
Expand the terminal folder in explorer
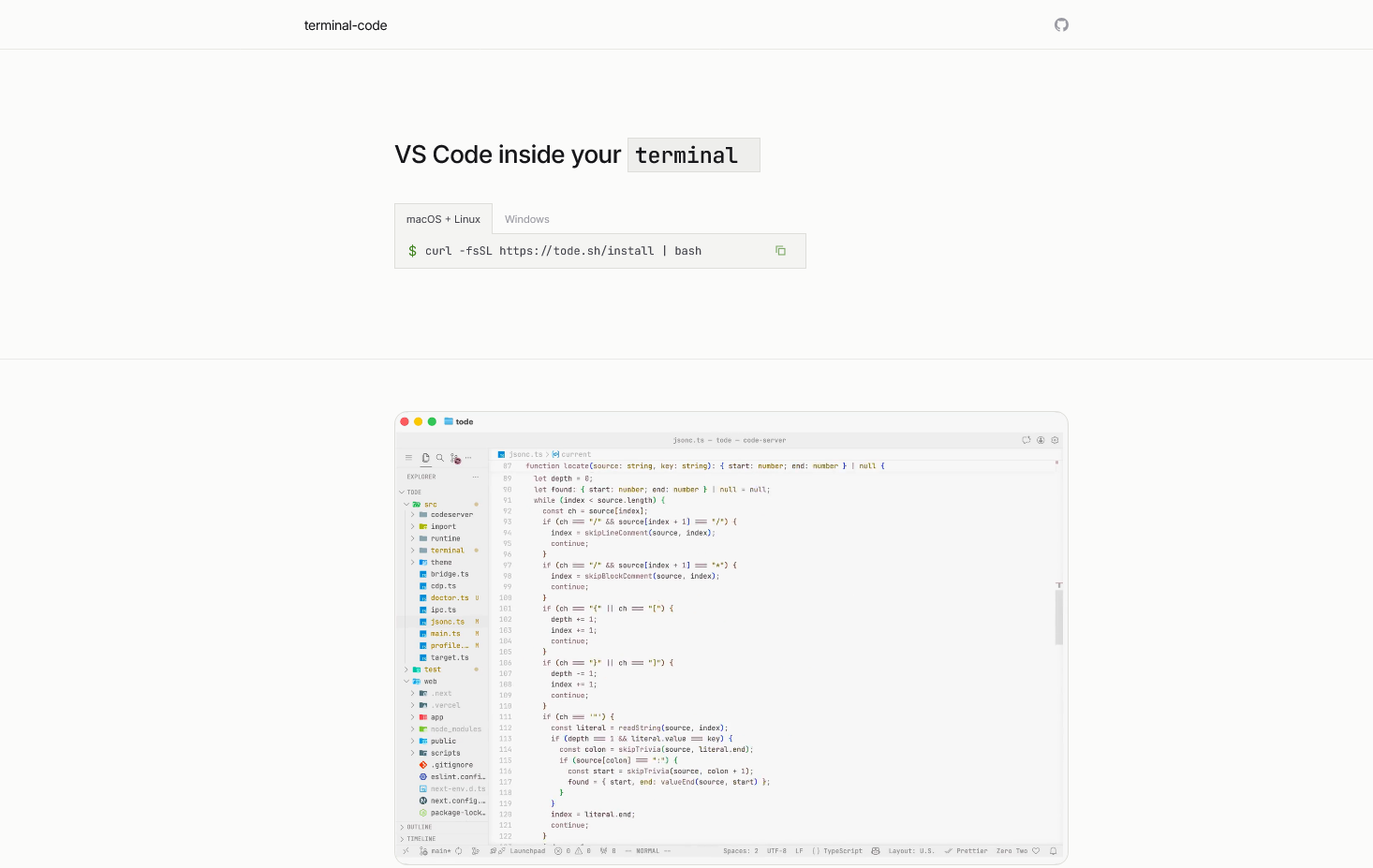coord(412,551)
